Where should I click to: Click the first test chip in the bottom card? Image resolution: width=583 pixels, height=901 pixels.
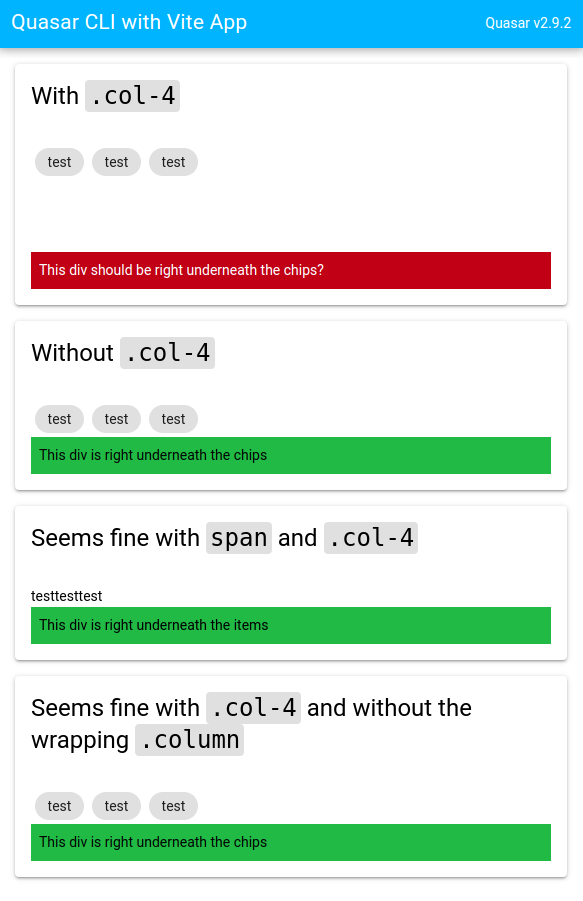pos(59,806)
